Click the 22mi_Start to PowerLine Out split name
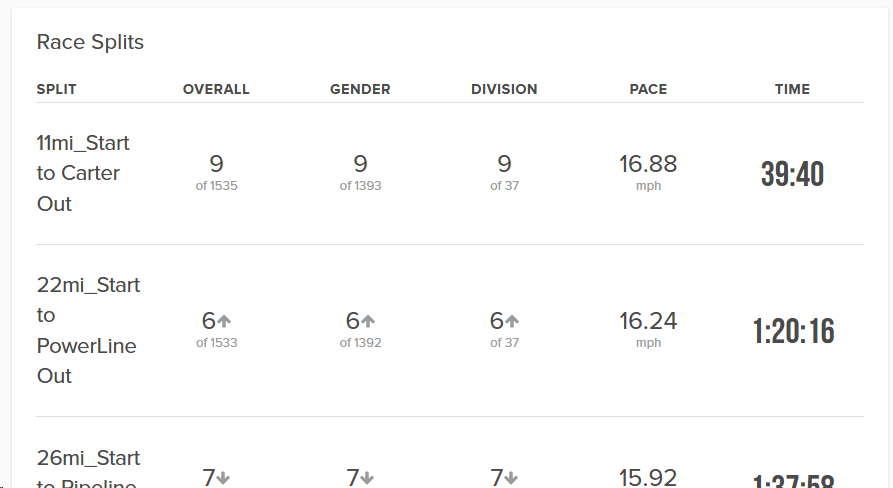Image resolution: width=893 pixels, height=488 pixels. [x=88, y=330]
